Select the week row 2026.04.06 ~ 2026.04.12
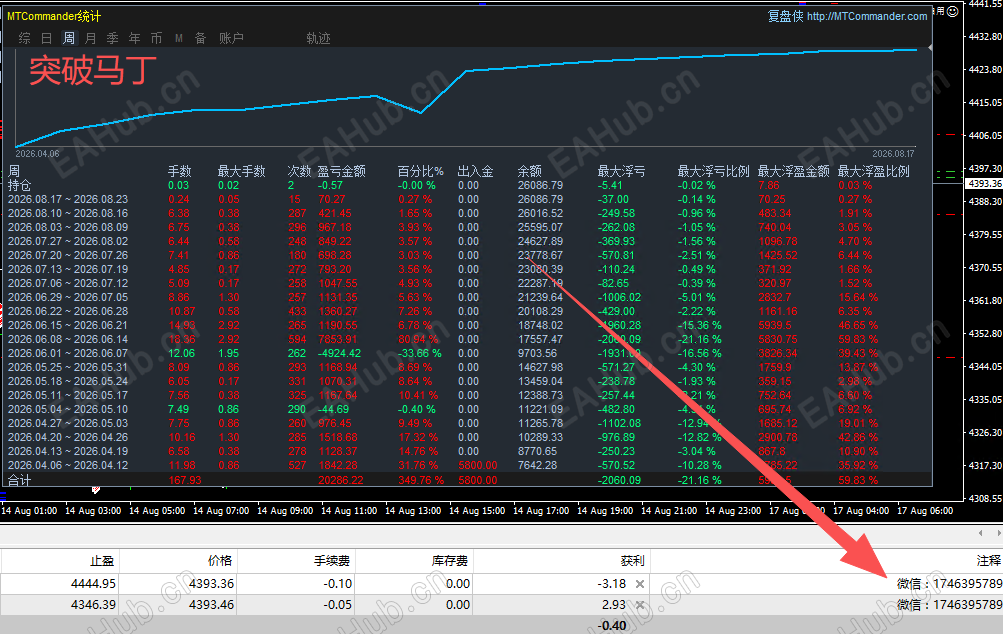This screenshot has height=634, width=1003. click(68, 465)
